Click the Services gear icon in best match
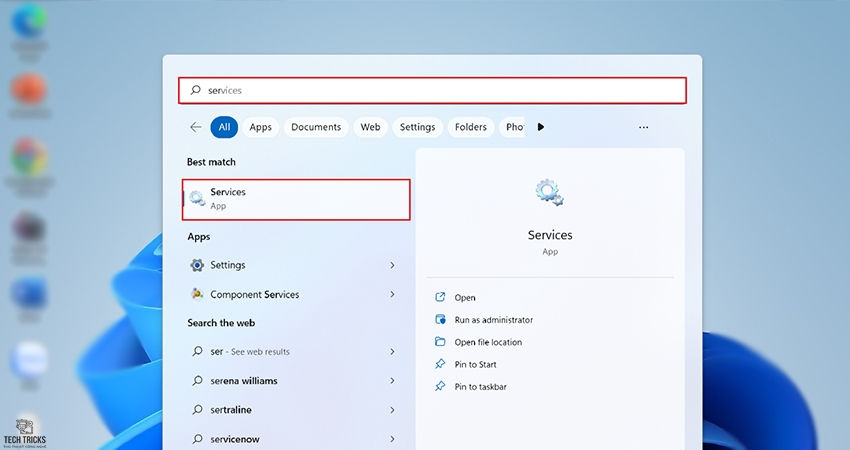This screenshot has height=450, width=850. pyautogui.click(x=197, y=199)
